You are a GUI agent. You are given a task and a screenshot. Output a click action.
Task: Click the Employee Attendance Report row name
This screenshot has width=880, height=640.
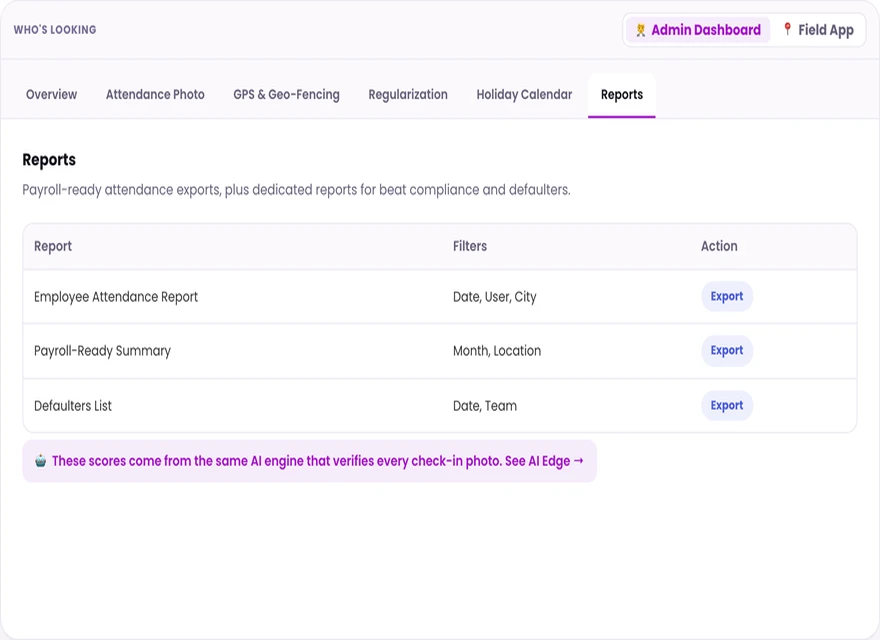click(x=116, y=297)
